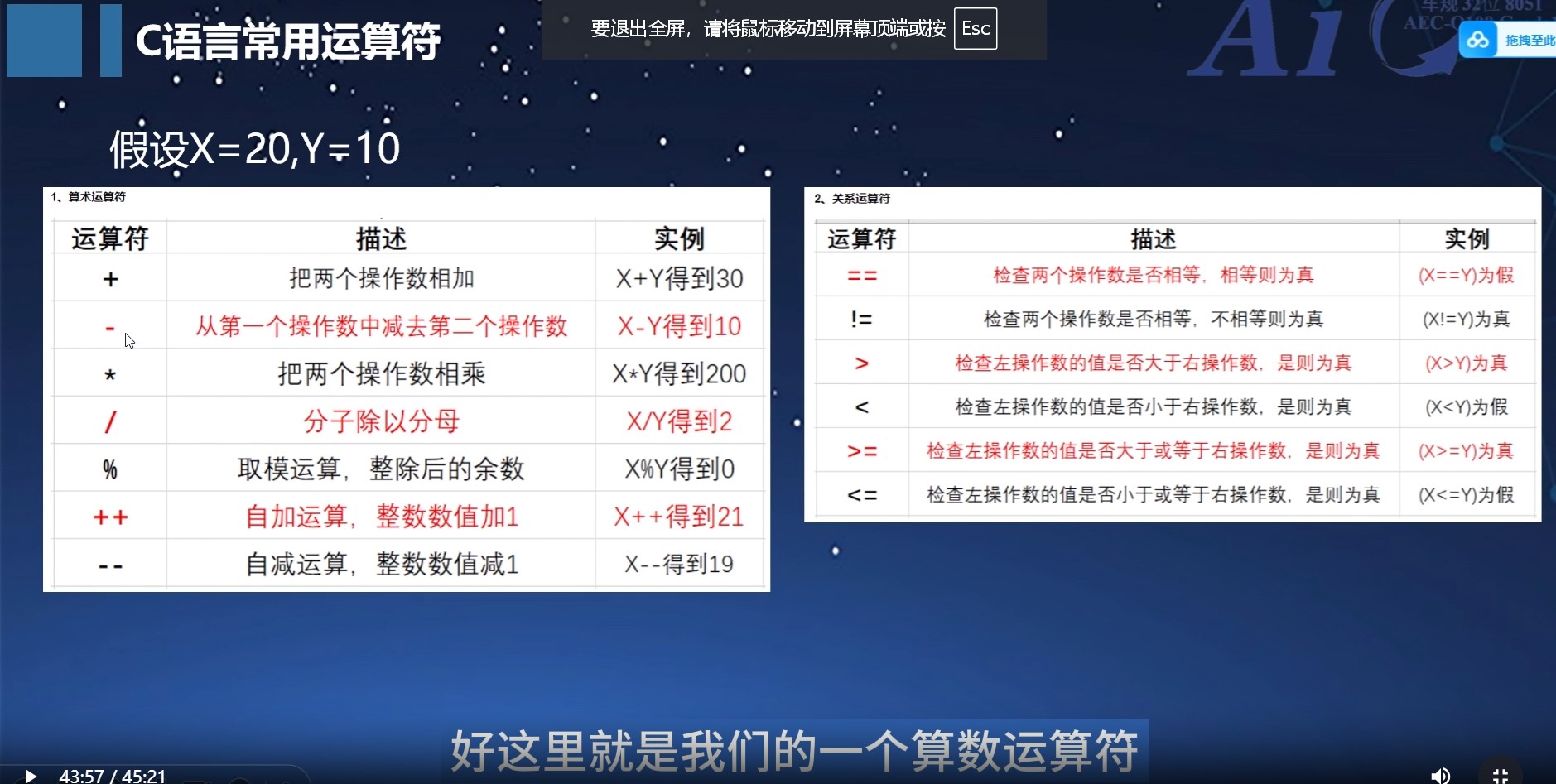
Task: Click the heading 1、算术运算符
Action: 88,197
